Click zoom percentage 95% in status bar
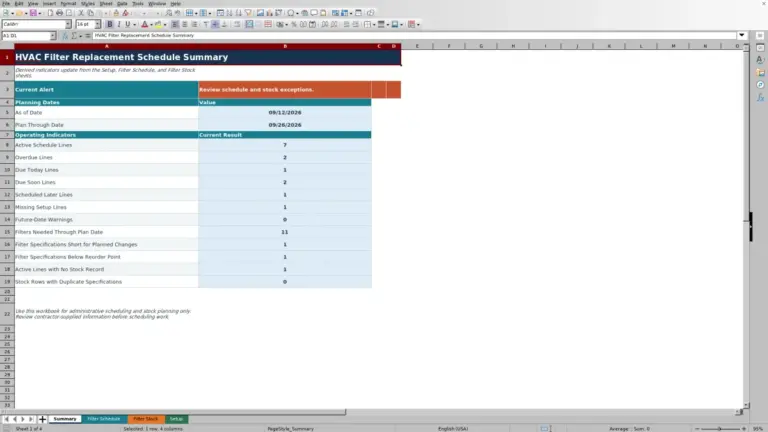 pos(758,429)
